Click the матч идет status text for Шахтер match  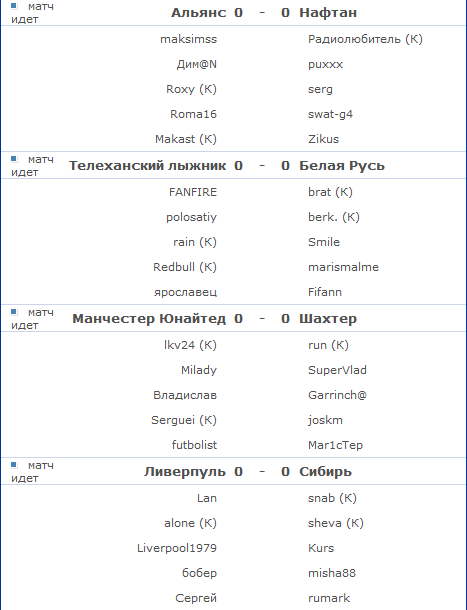tap(32, 319)
